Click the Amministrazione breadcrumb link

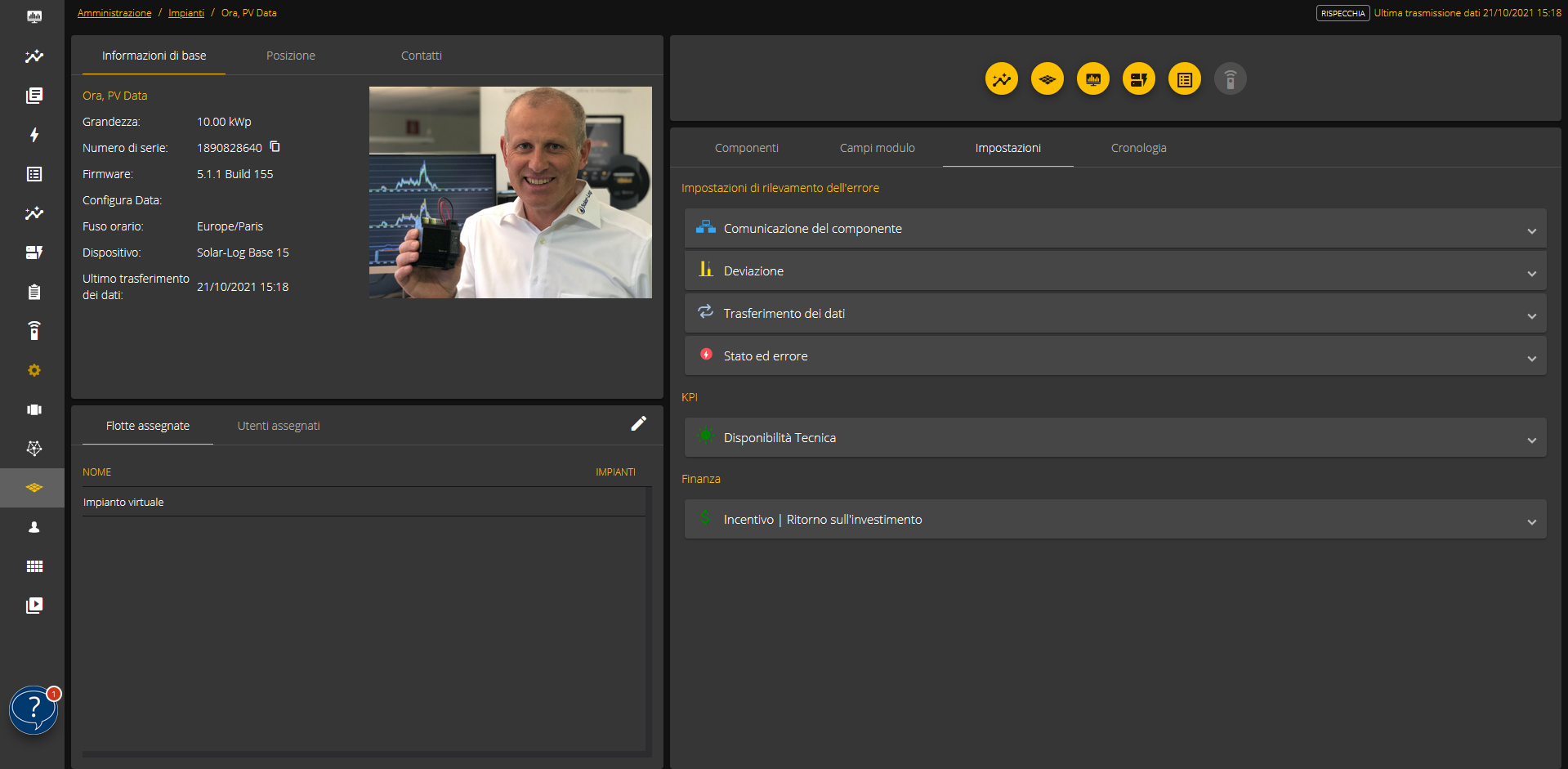point(114,13)
